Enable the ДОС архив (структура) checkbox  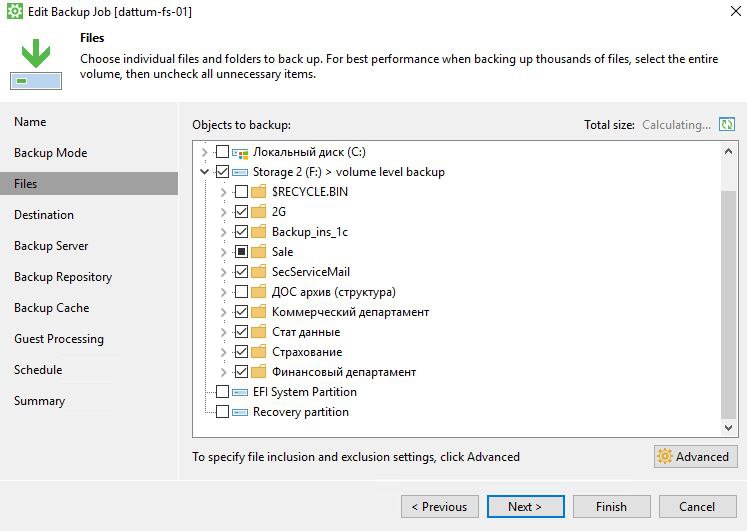(x=241, y=292)
